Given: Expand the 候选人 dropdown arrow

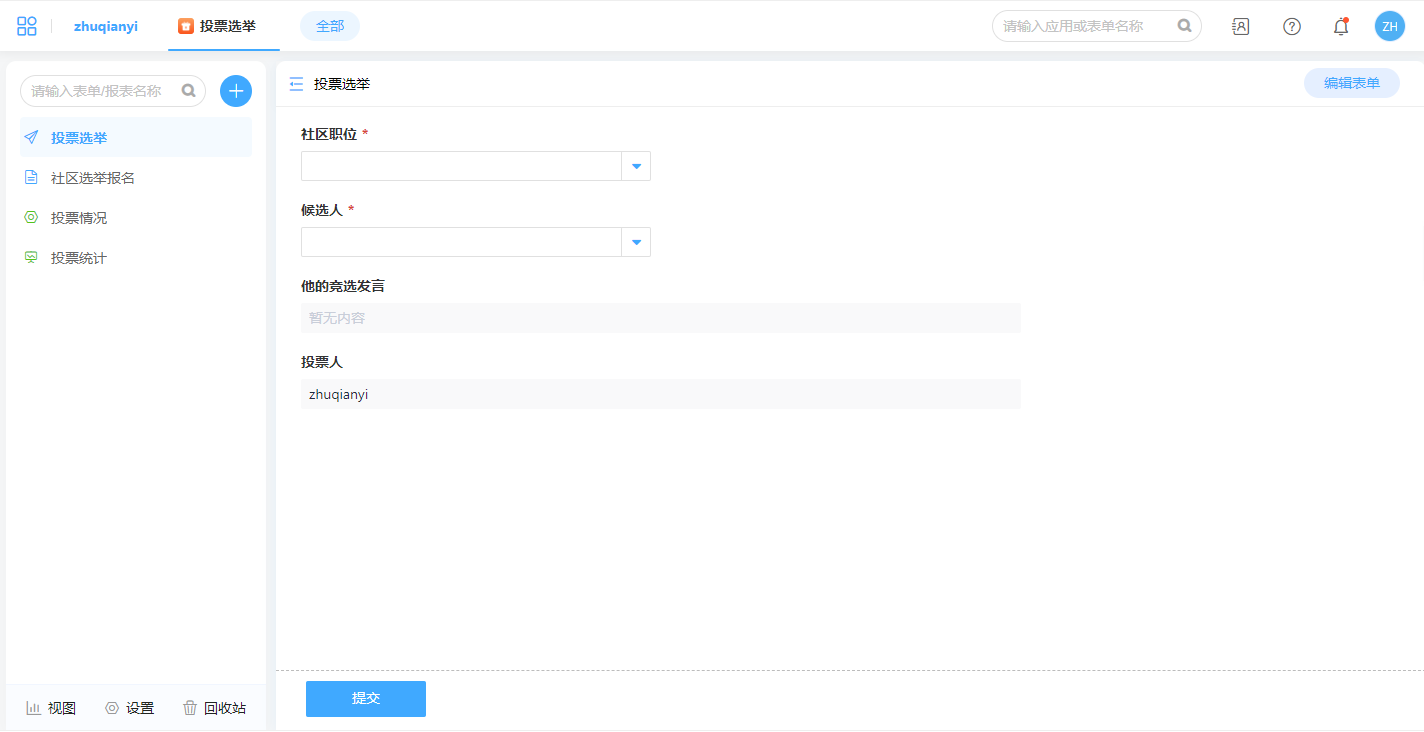Looking at the screenshot, I should coord(636,242).
